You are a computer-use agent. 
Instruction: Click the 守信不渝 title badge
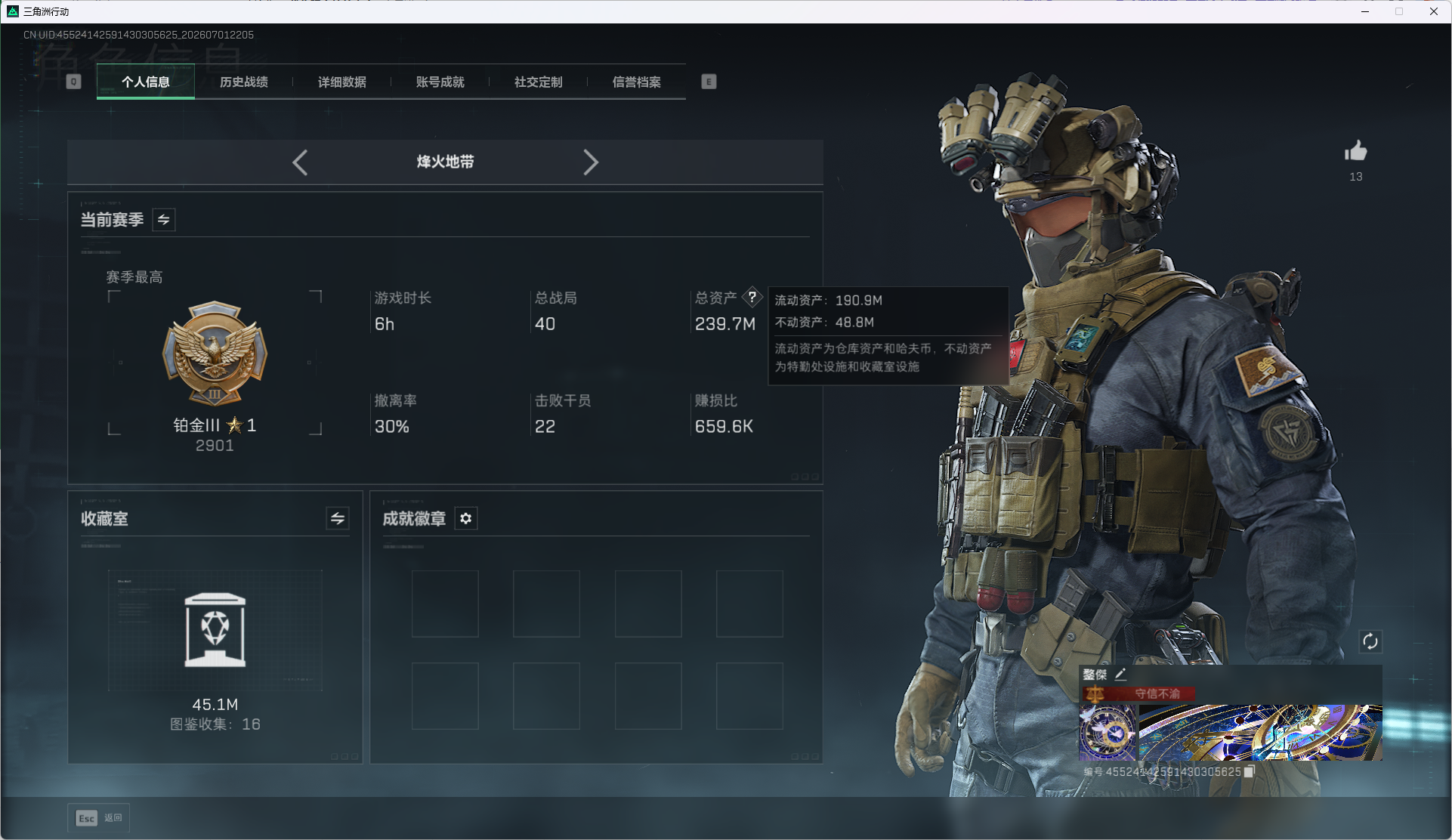[1139, 693]
